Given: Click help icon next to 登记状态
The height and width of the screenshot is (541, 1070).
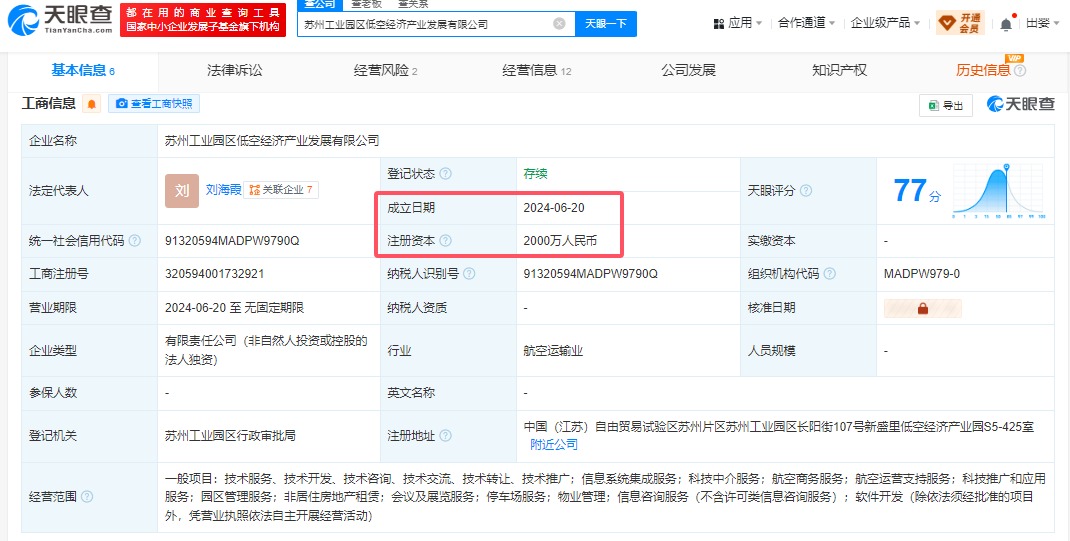Looking at the screenshot, I should point(446,174).
